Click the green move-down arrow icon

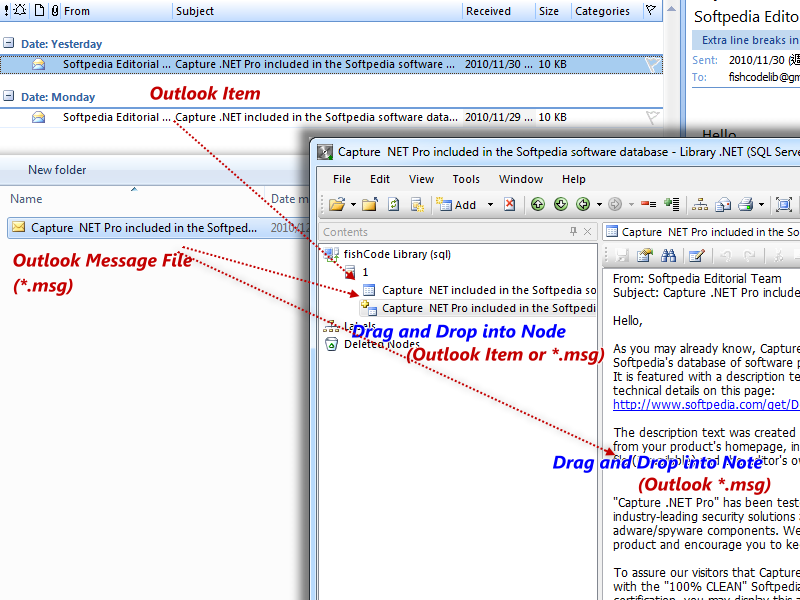(x=560, y=205)
